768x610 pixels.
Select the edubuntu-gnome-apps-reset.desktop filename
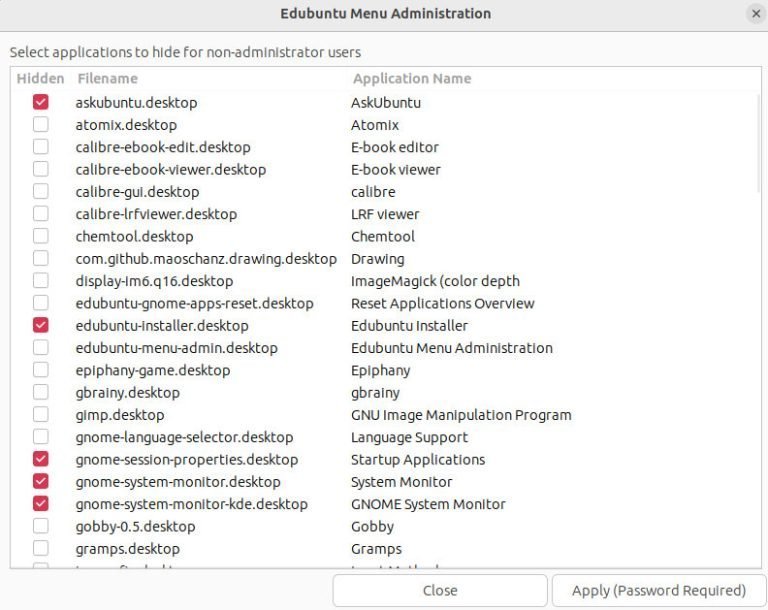point(194,303)
